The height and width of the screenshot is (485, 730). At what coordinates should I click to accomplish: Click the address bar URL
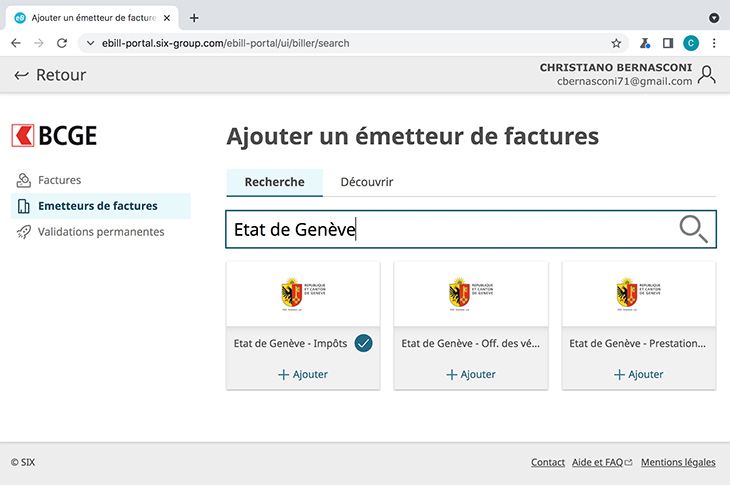[226, 43]
